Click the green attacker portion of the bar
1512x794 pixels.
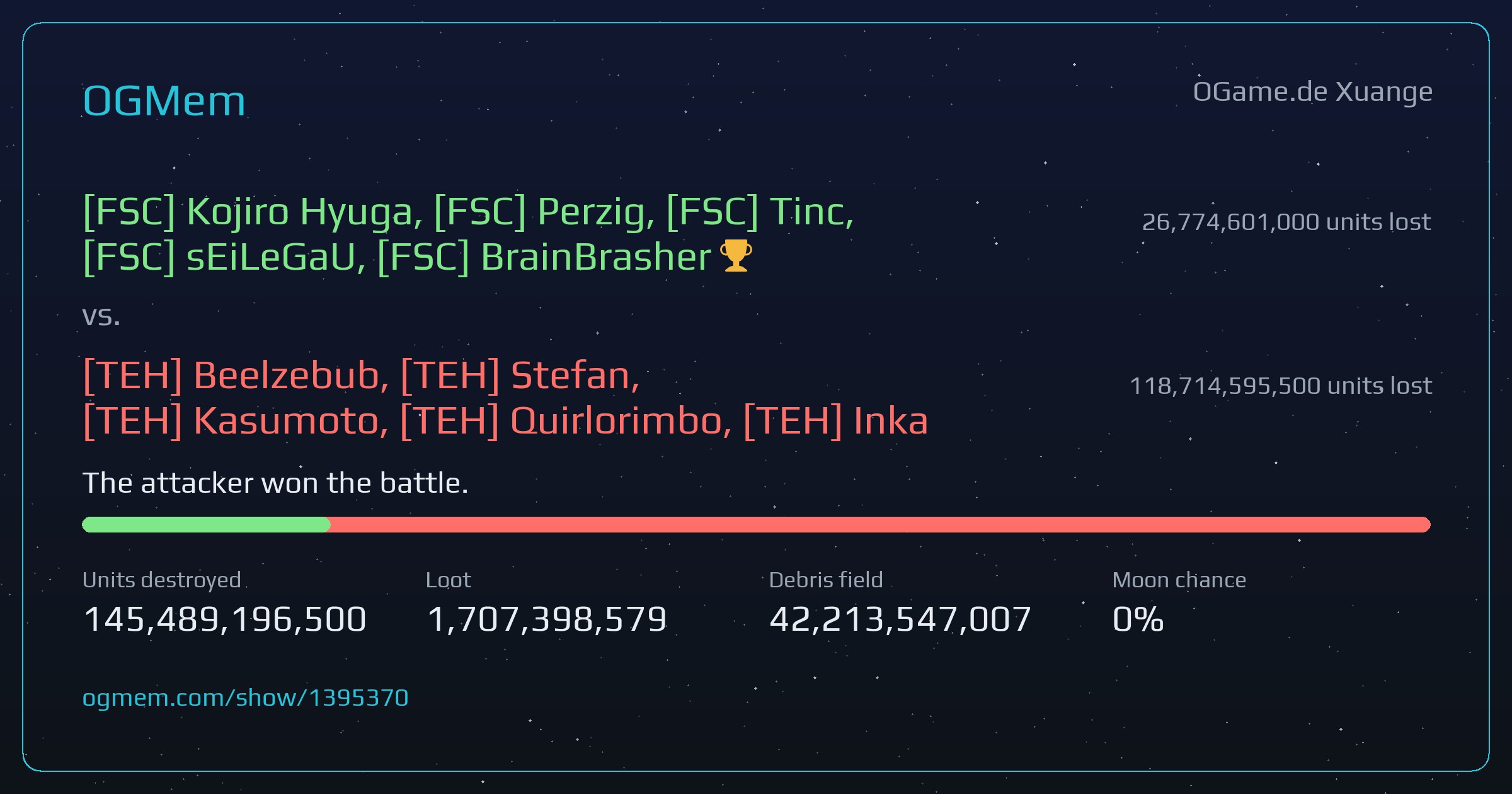pos(206,524)
